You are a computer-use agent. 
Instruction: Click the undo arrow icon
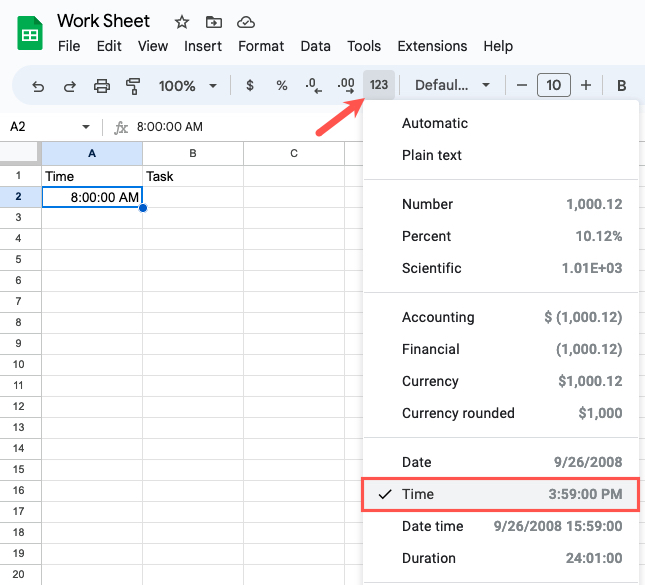39,86
